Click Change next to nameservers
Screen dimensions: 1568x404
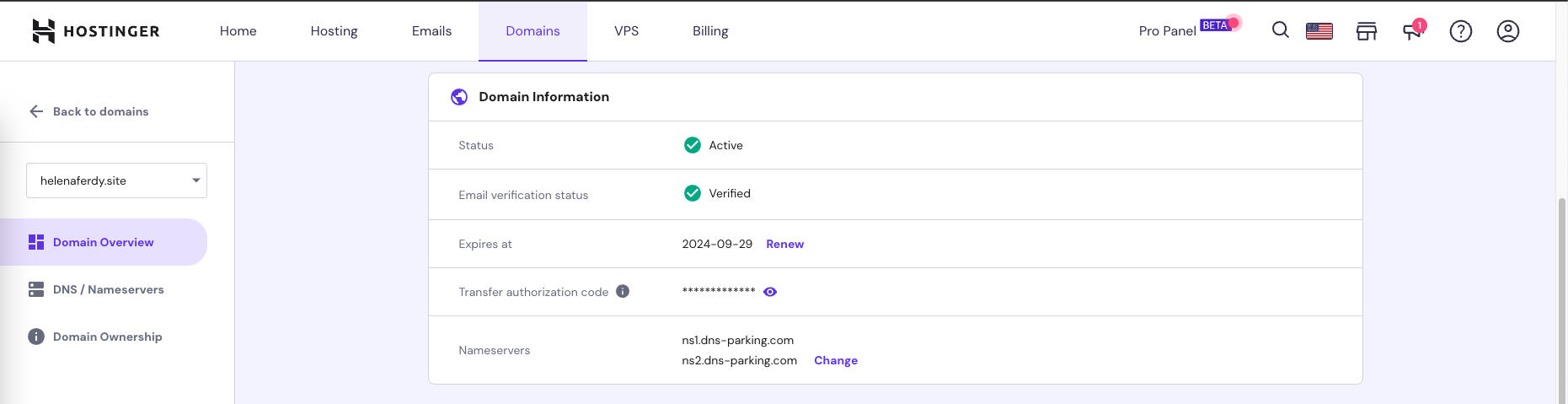pos(835,360)
